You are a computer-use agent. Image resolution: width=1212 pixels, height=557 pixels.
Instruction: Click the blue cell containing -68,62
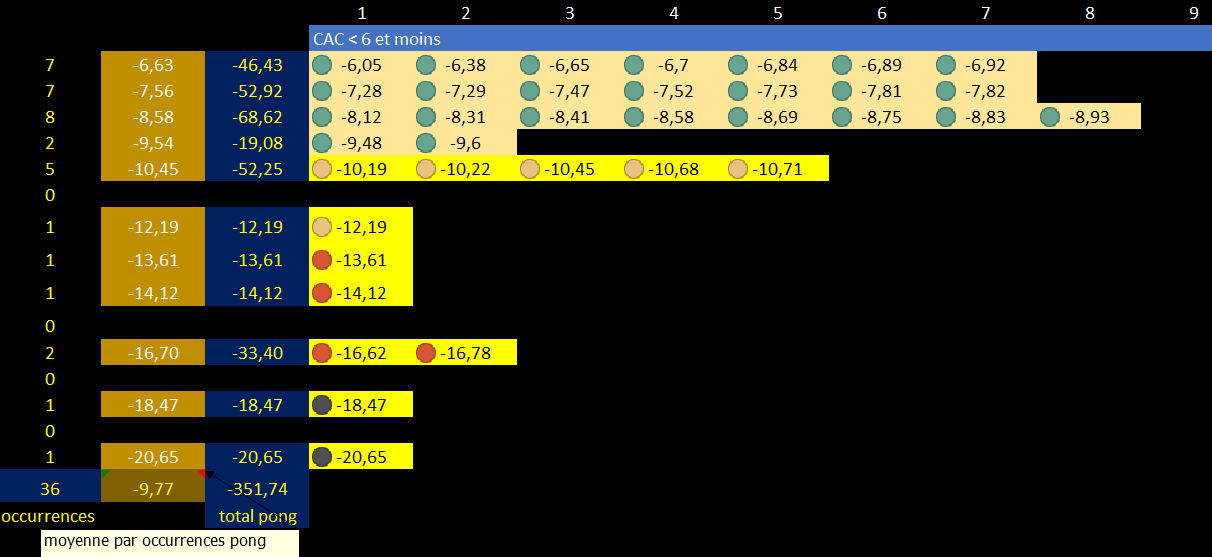[x=257, y=117]
